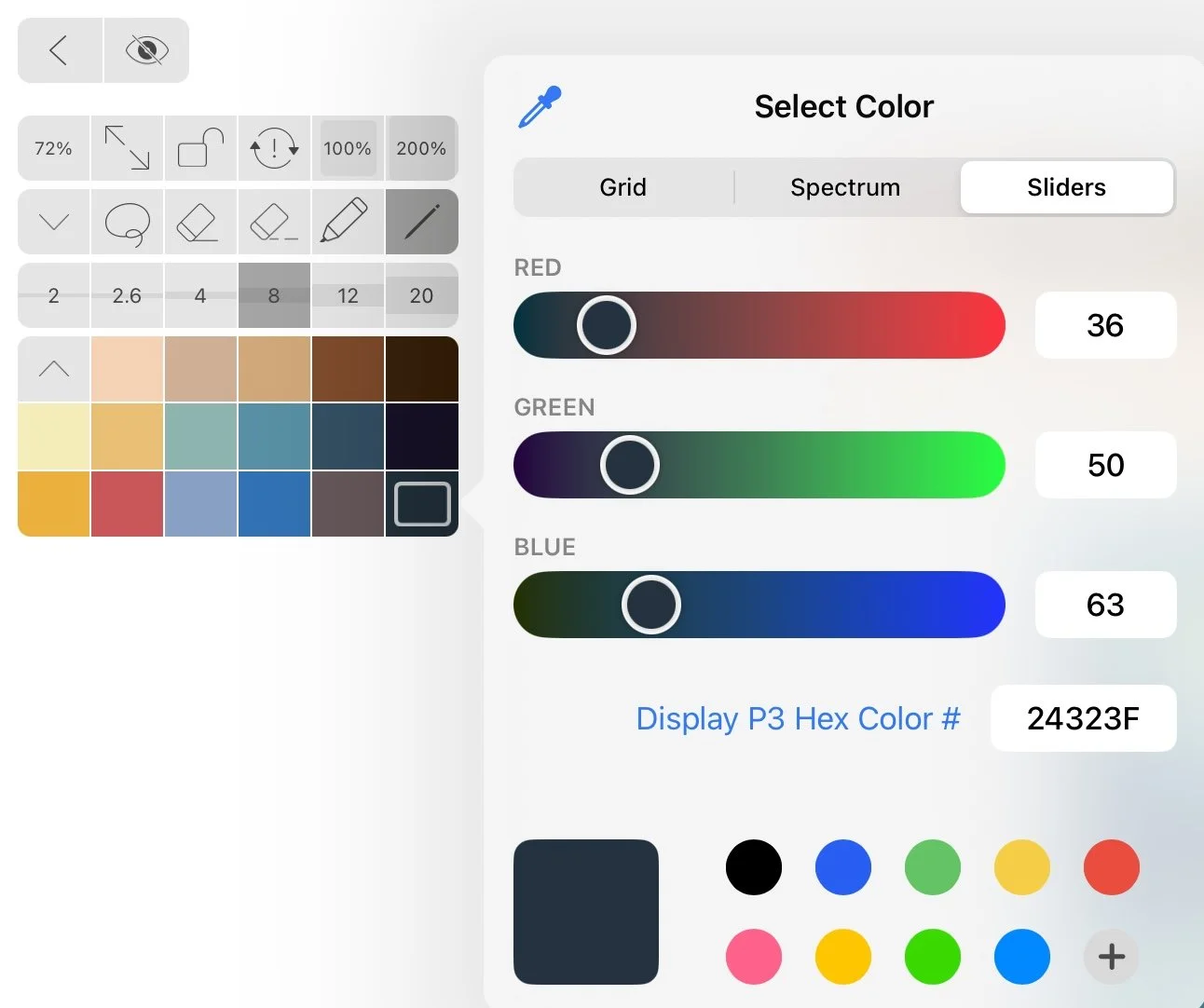Pick the stroke eraser tool
This screenshot has height=1008, width=1204.
tap(274, 223)
